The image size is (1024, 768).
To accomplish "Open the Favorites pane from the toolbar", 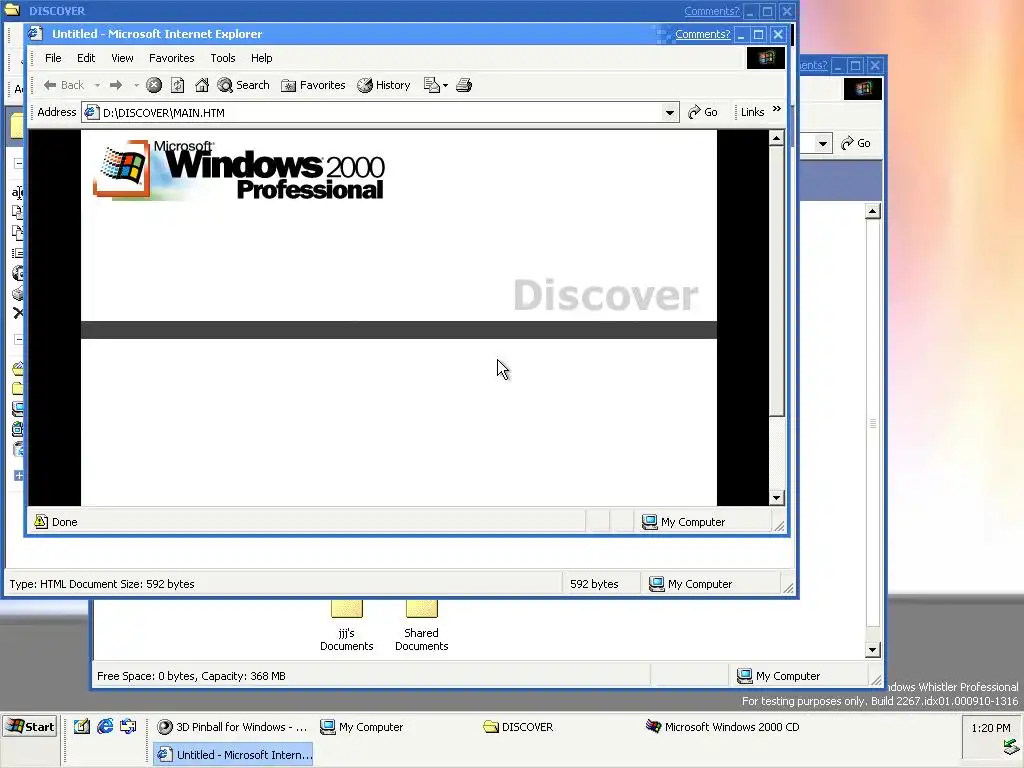I will coord(313,85).
